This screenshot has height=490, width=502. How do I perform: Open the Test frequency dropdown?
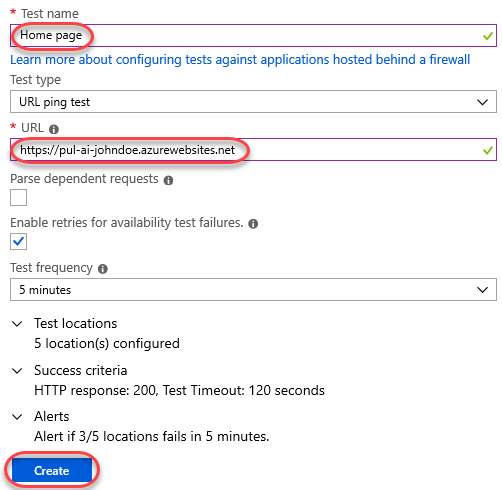pyautogui.click(x=253, y=290)
